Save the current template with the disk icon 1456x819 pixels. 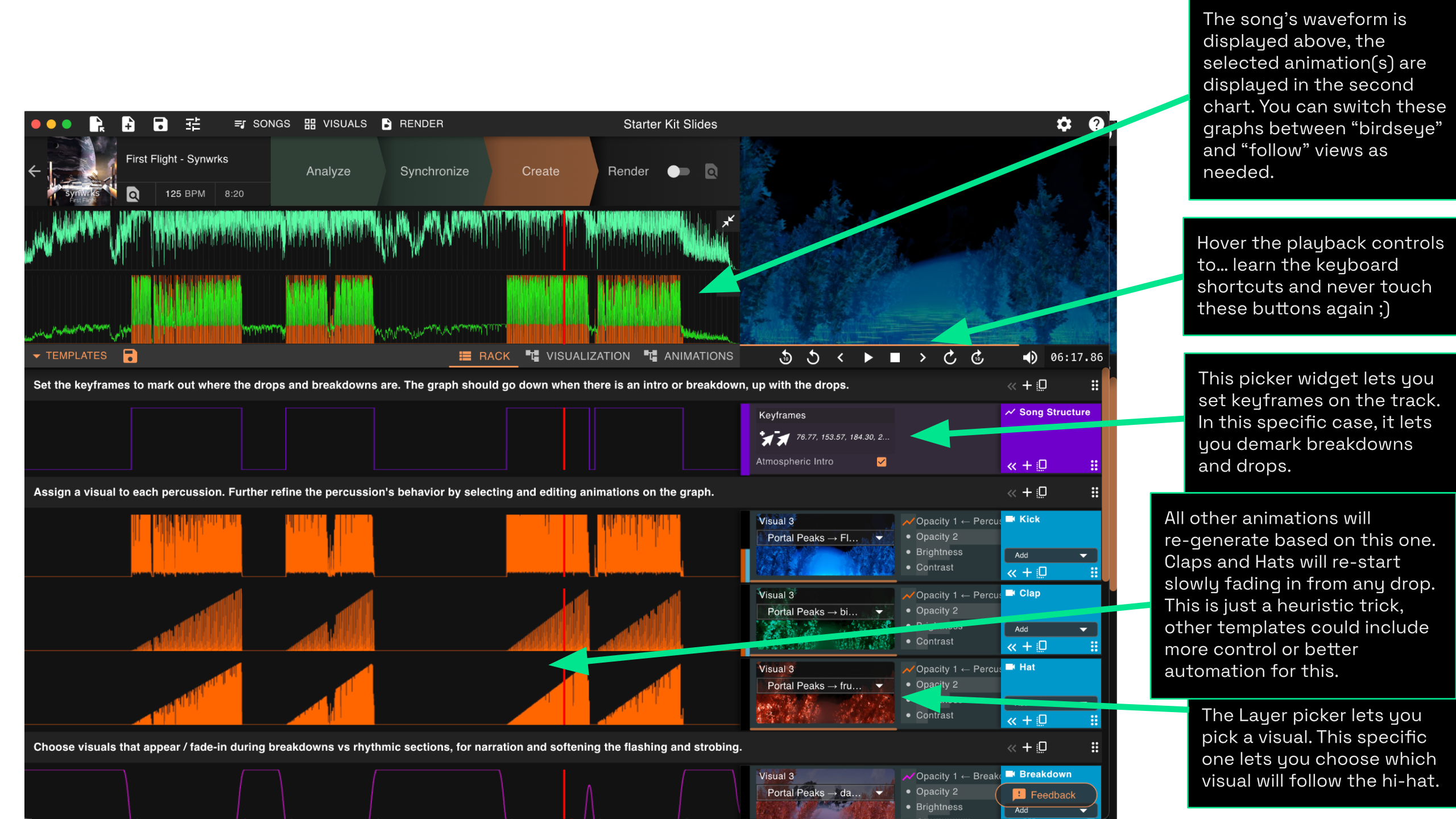tap(130, 355)
